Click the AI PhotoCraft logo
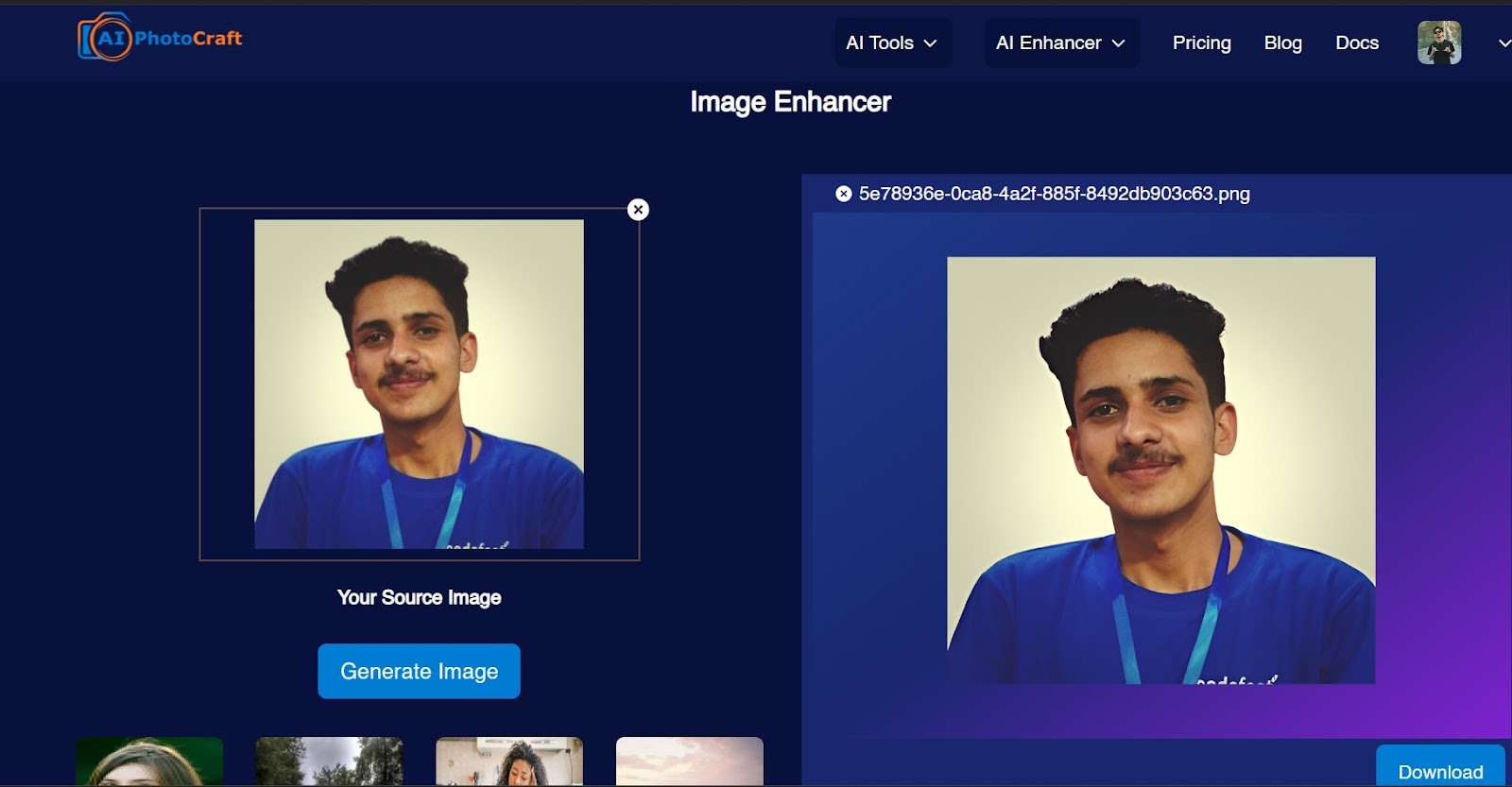The image size is (1512, 787). (160, 38)
